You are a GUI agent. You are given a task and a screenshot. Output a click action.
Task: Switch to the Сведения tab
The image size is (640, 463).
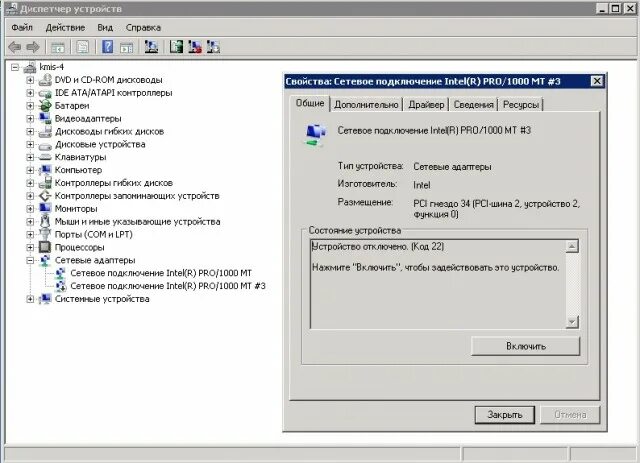[x=473, y=105]
